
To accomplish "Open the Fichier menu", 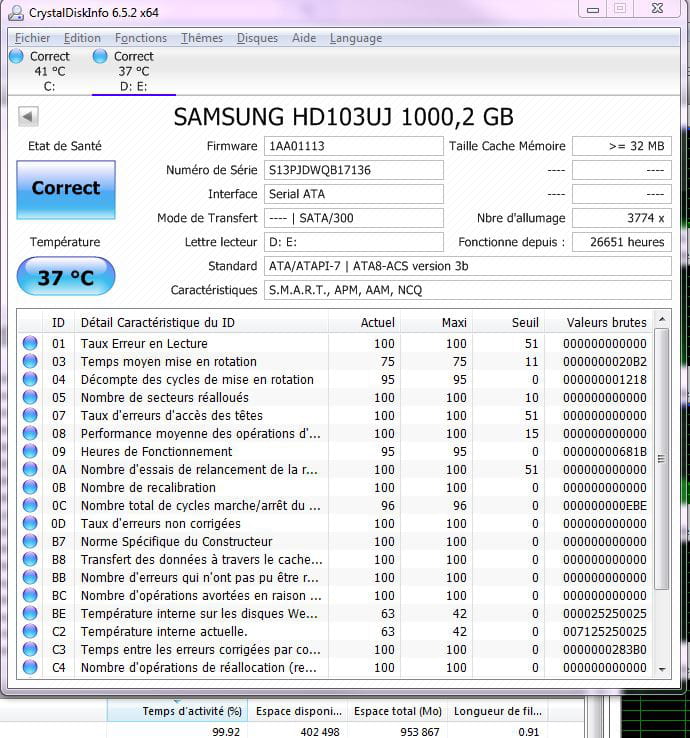I will 32,38.
